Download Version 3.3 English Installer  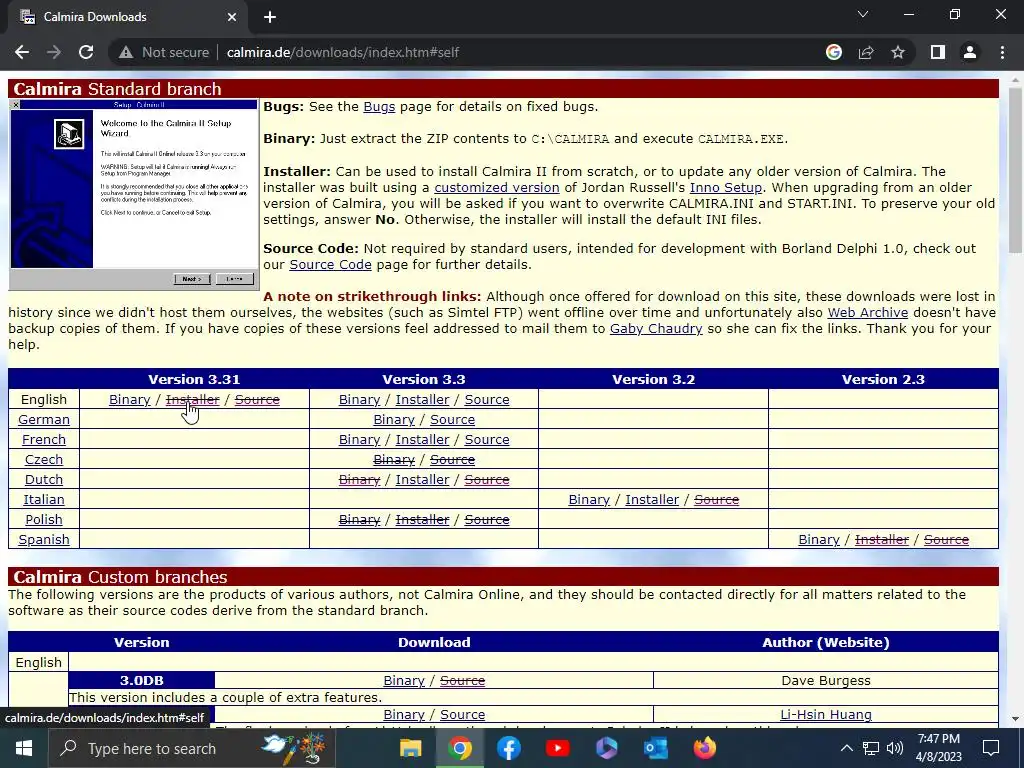click(422, 400)
